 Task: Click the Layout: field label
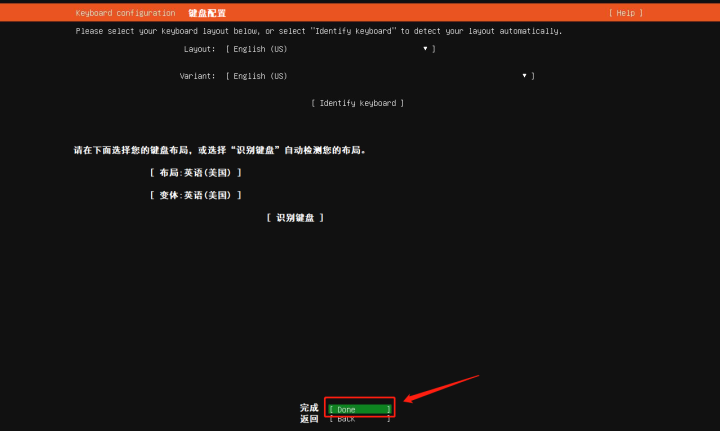(199, 49)
